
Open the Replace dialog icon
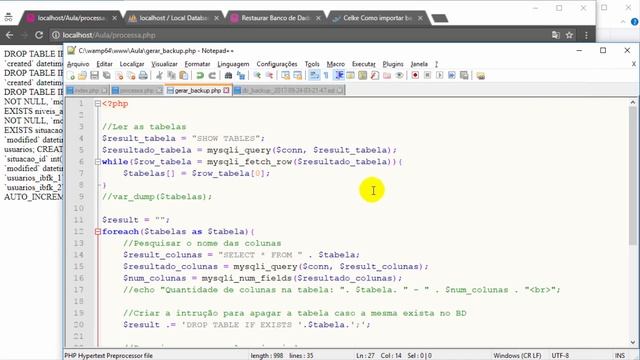(x=241, y=76)
